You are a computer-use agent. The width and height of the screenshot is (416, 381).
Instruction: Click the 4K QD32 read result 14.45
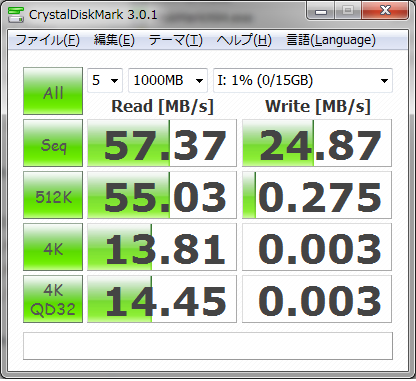coord(162,299)
